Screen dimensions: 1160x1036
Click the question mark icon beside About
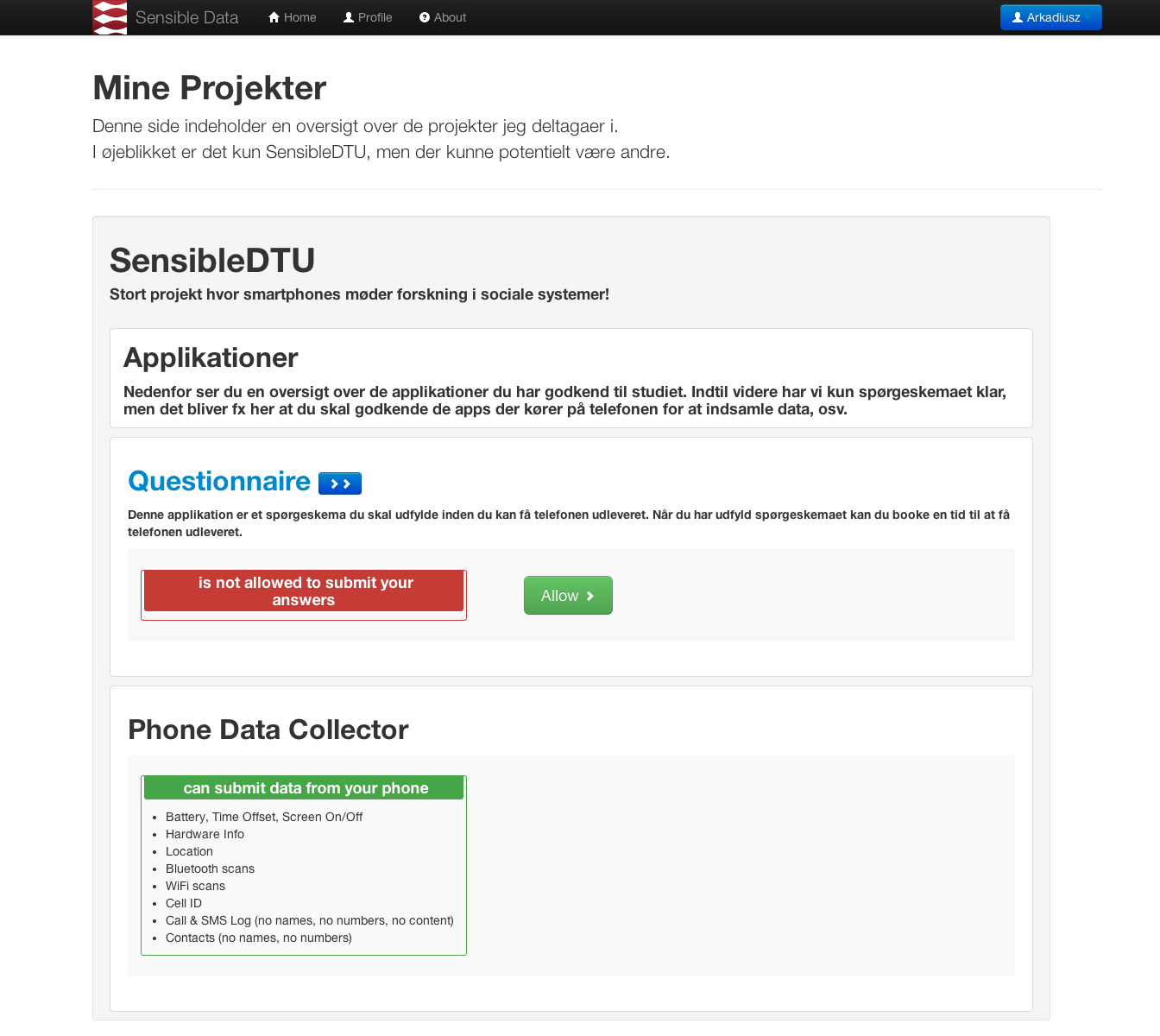(425, 17)
